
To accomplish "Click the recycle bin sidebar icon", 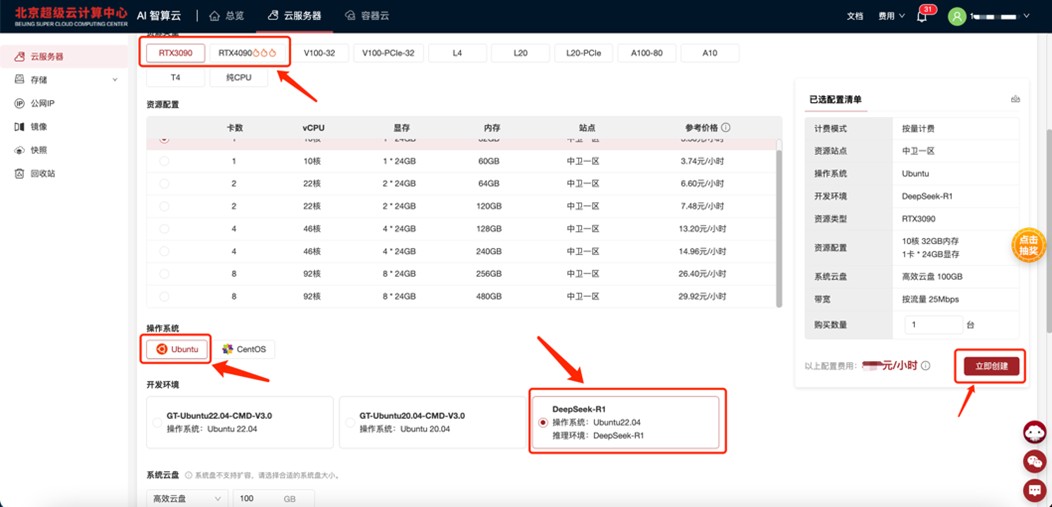I will coord(19,174).
